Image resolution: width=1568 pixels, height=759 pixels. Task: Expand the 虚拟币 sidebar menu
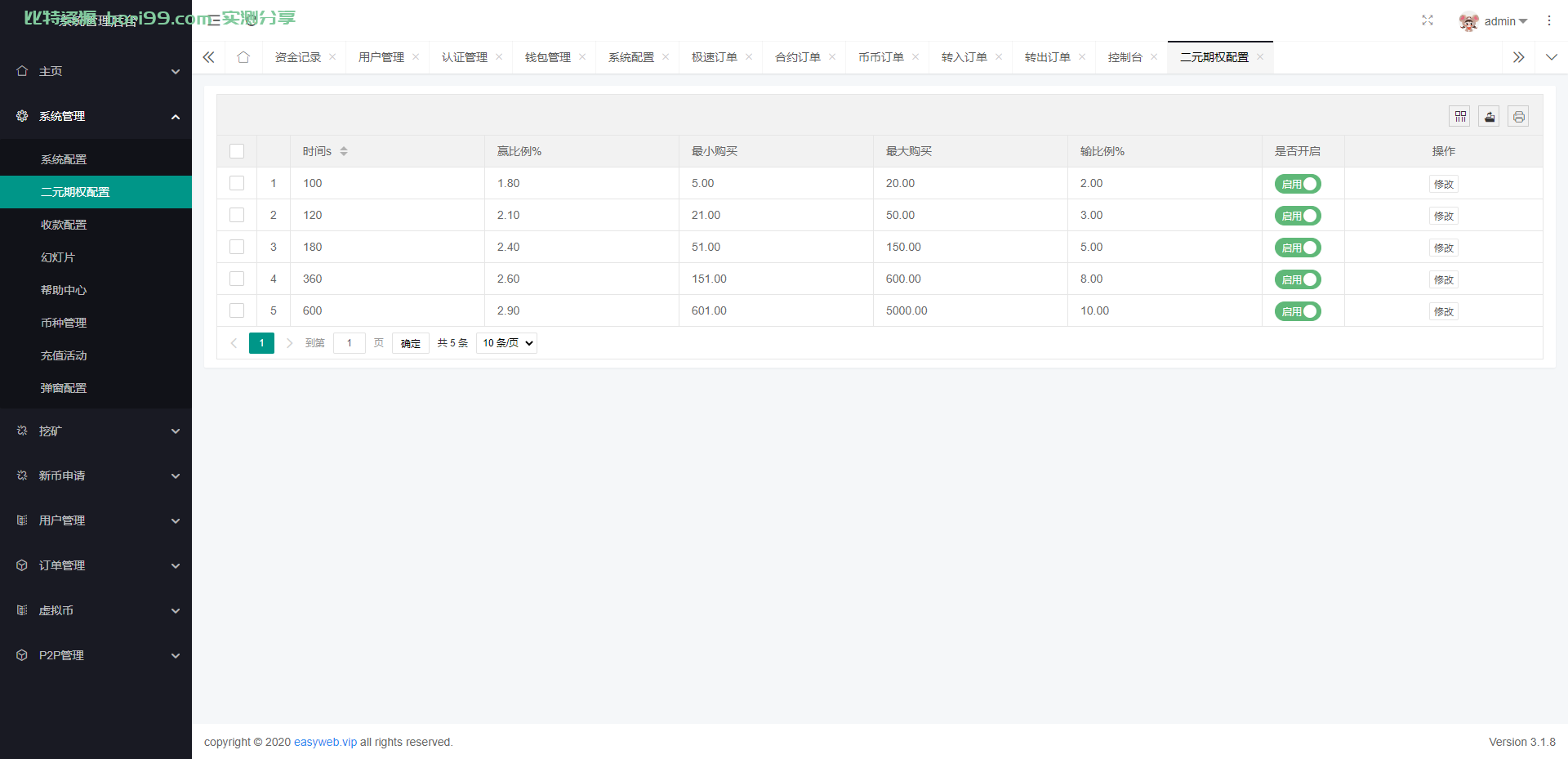point(96,610)
